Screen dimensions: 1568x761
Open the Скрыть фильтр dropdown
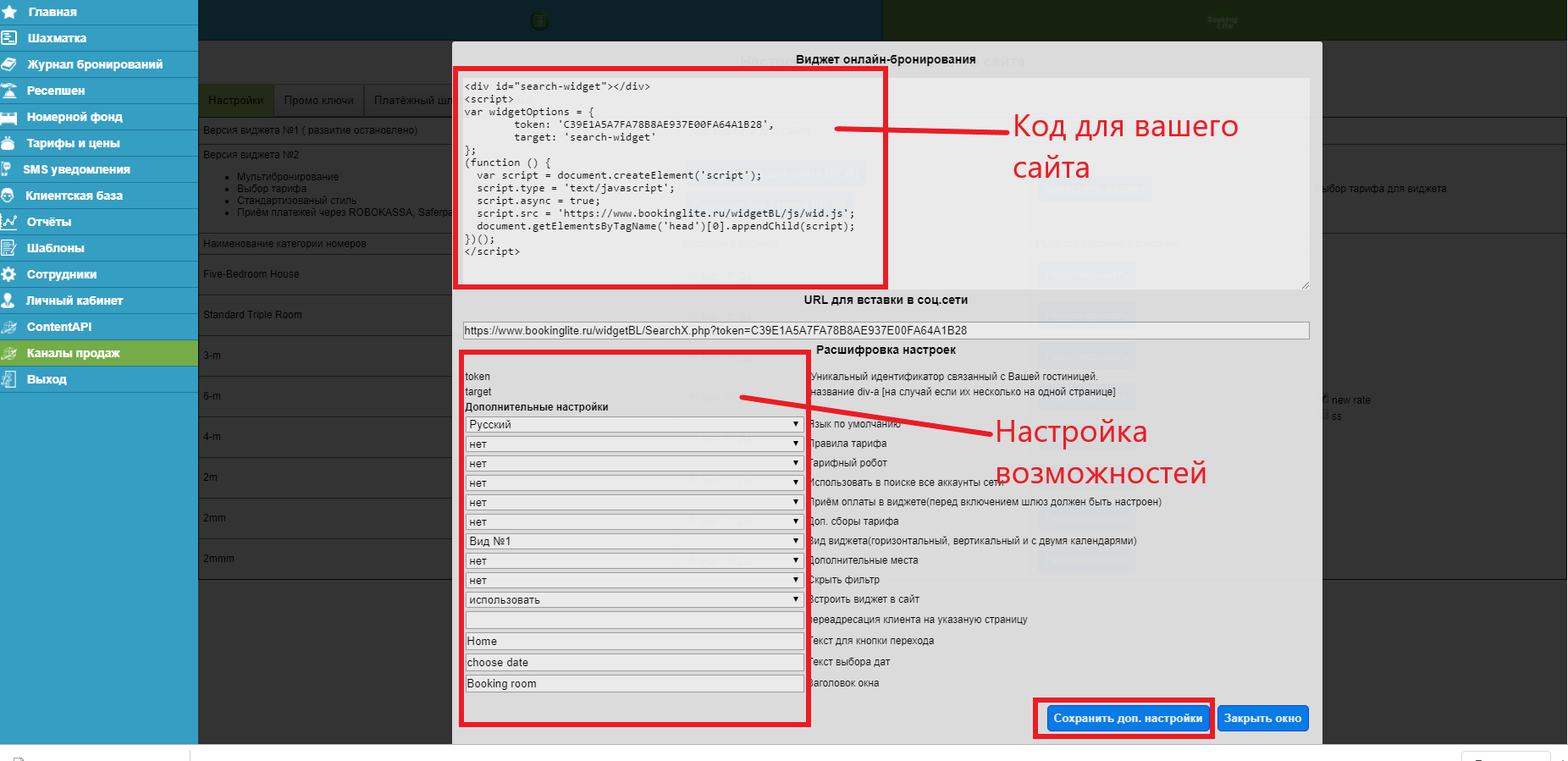(x=634, y=580)
